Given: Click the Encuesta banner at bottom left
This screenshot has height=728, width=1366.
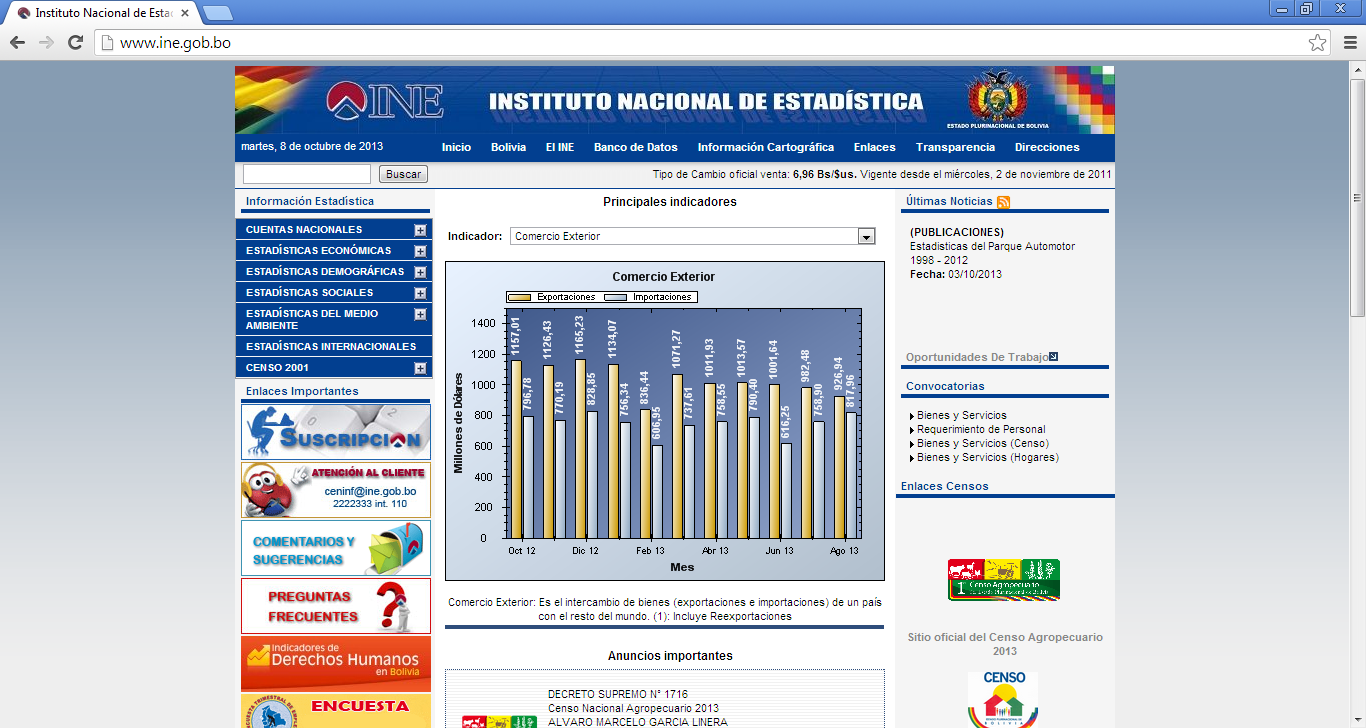Looking at the screenshot, I should point(336,711).
